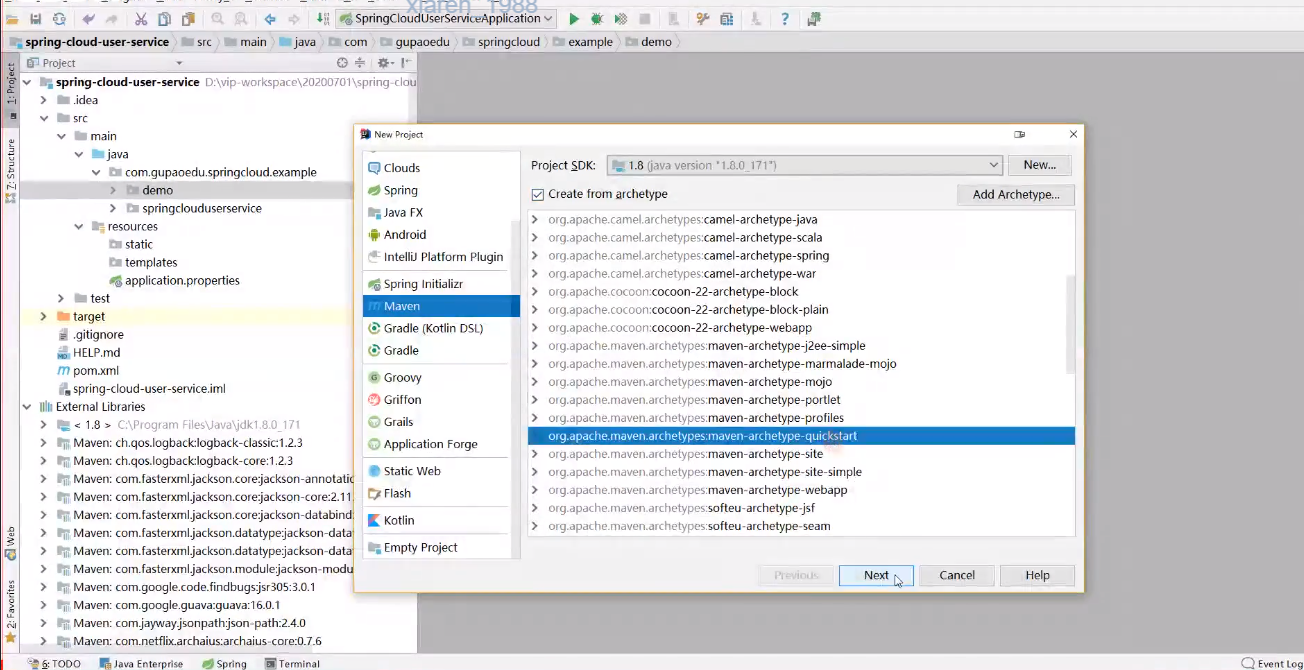Viewport: 1304px width, 670px height.
Task: Click the archetype list vertical scrollbar
Action: (x=1070, y=324)
